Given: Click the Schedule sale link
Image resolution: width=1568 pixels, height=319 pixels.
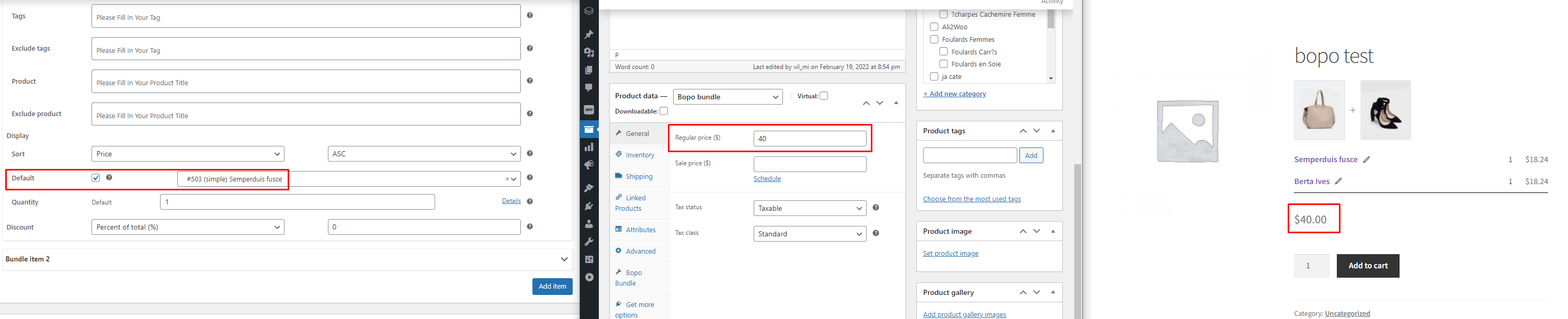Looking at the screenshot, I should [x=767, y=178].
